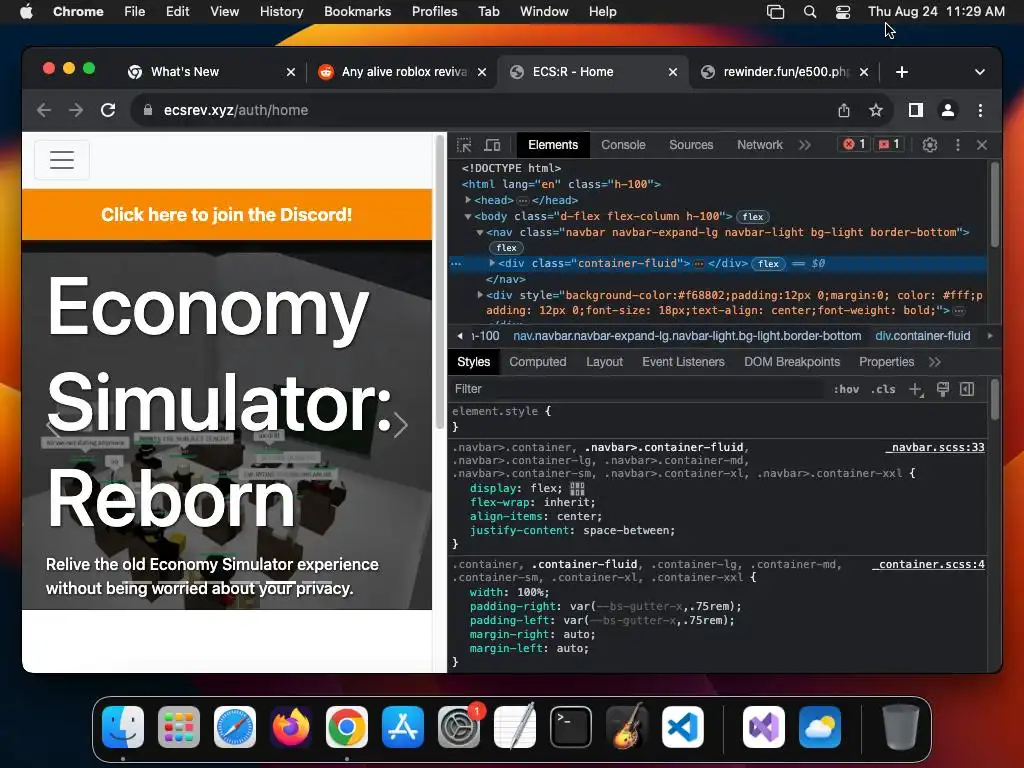The width and height of the screenshot is (1024, 768).
Task: Switch to the Console tab
Action: coord(623,145)
